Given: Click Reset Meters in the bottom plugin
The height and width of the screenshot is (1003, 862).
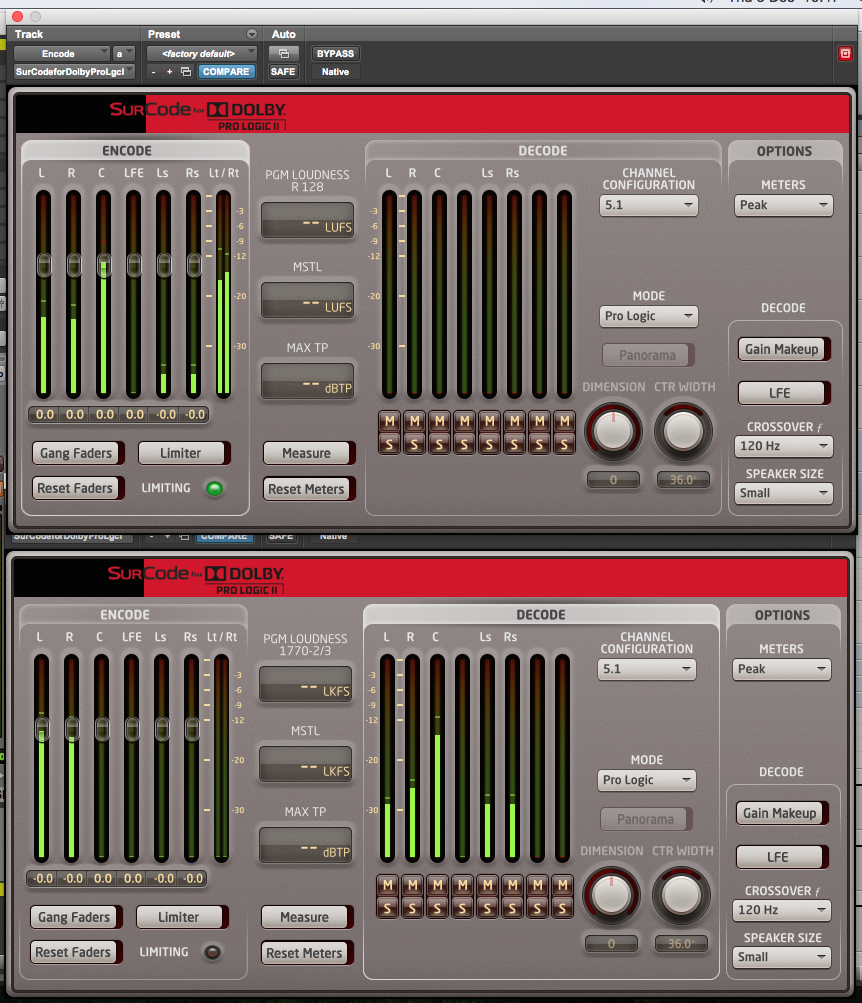Looking at the screenshot, I should 305,953.
